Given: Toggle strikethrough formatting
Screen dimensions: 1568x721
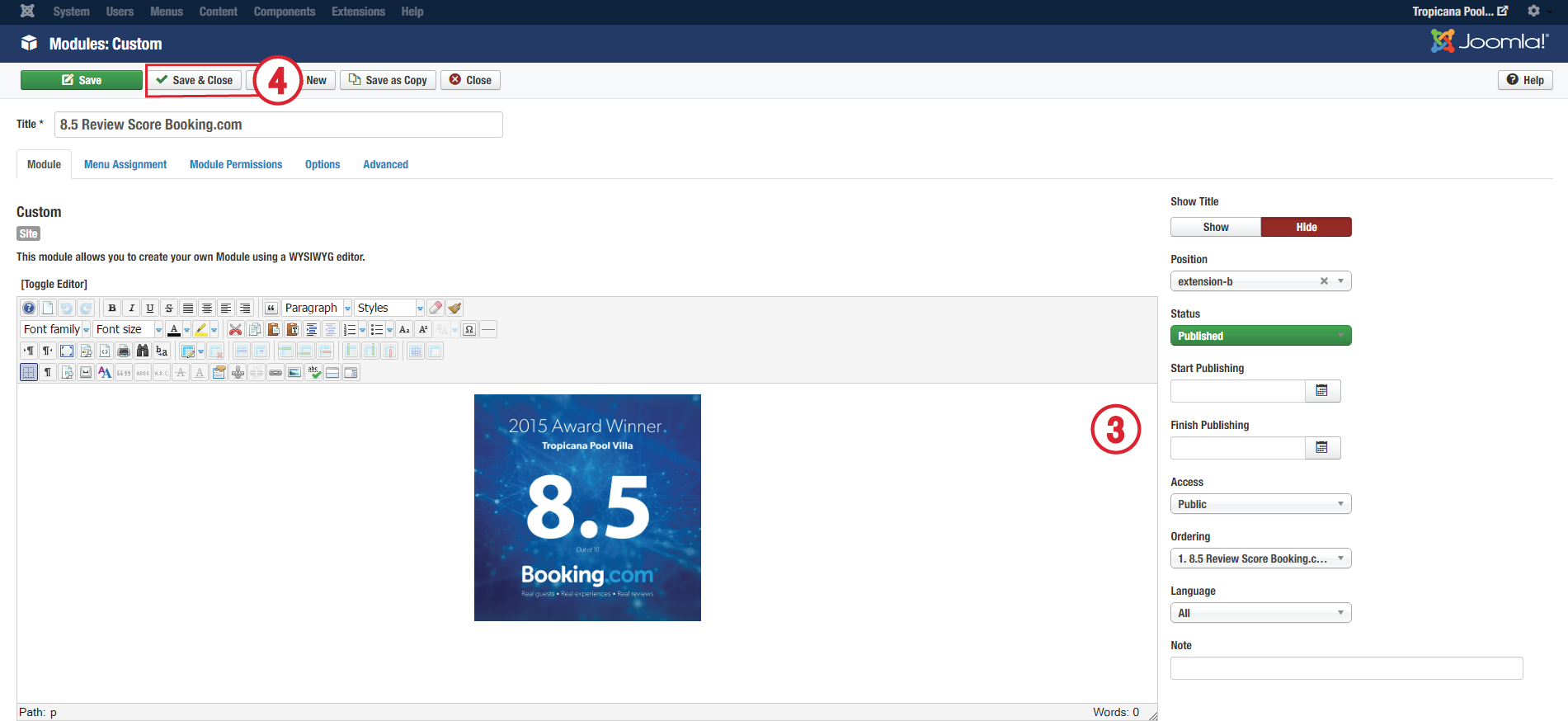Looking at the screenshot, I should click(x=169, y=308).
